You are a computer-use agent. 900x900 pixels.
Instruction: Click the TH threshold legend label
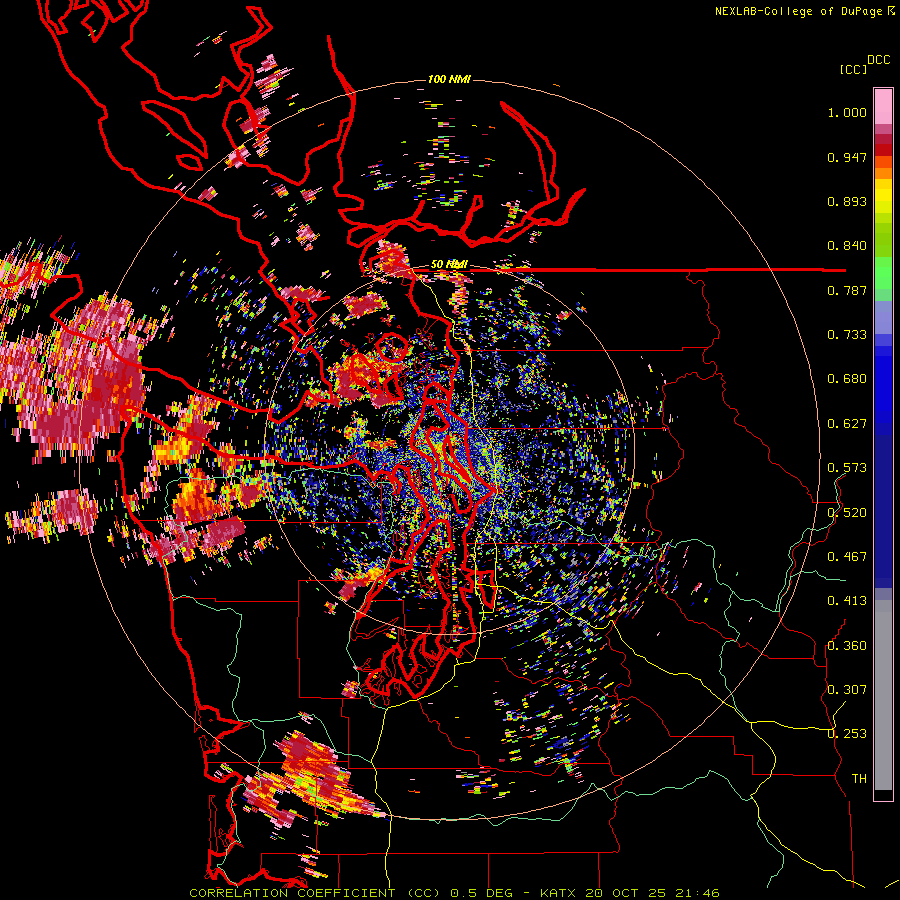(x=859, y=779)
